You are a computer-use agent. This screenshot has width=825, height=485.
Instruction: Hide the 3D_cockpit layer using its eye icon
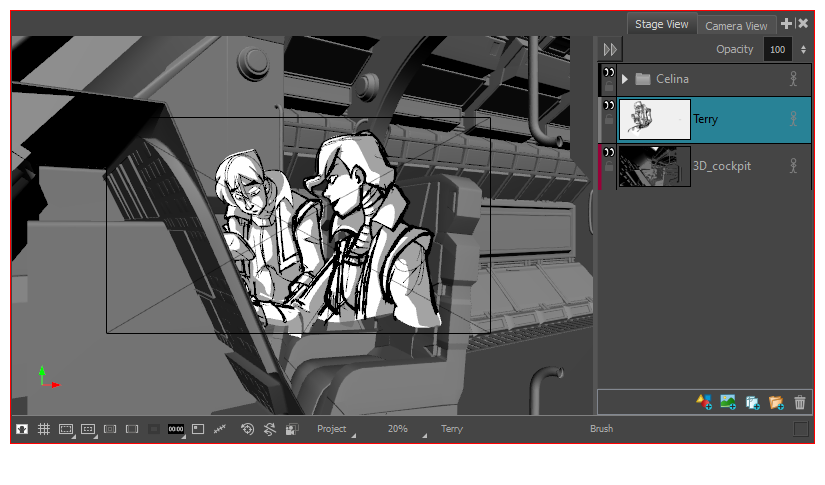pos(609,152)
